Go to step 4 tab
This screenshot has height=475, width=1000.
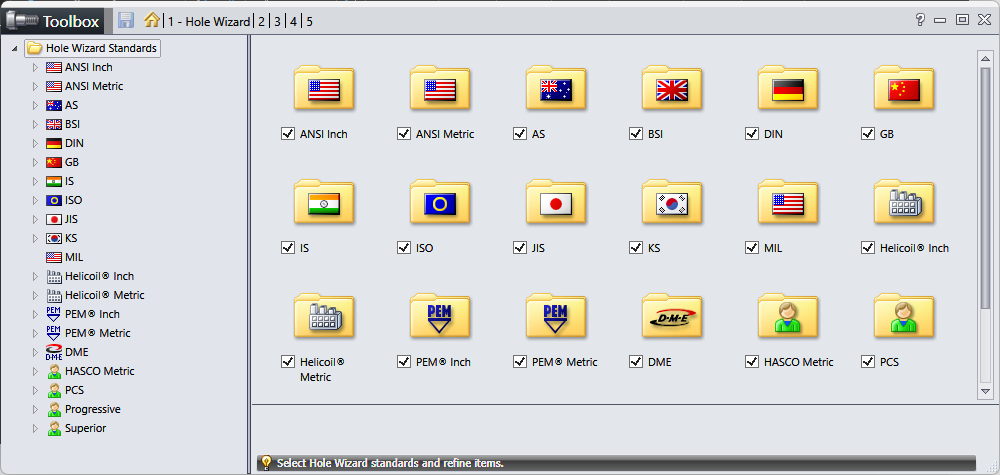[293, 22]
